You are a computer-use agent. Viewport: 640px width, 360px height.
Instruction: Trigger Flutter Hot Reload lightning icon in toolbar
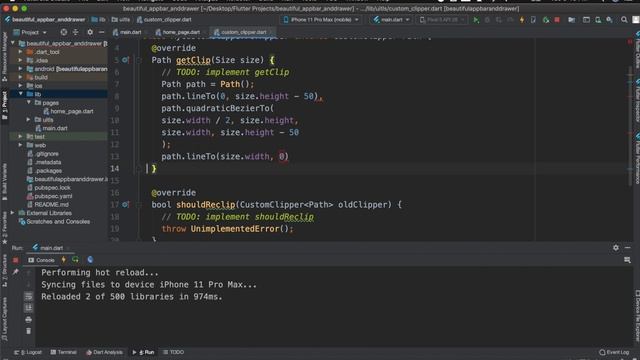[522, 20]
